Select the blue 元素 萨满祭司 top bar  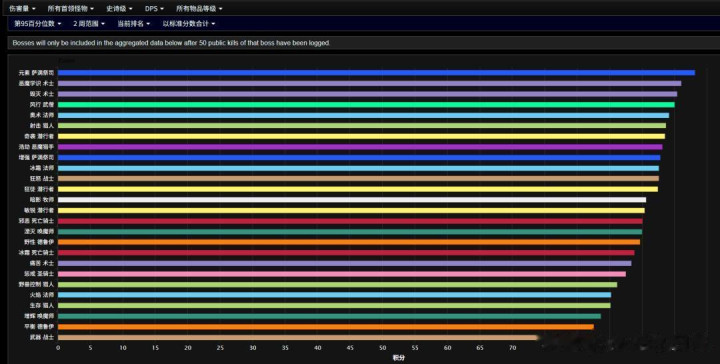point(376,73)
